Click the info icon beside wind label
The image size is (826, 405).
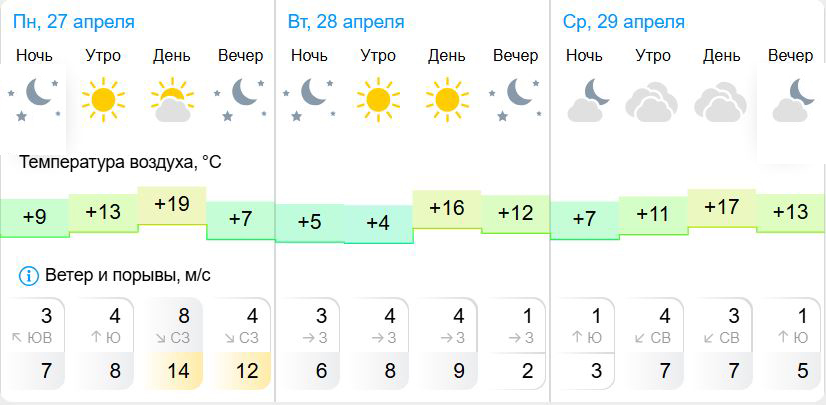tap(27, 275)
